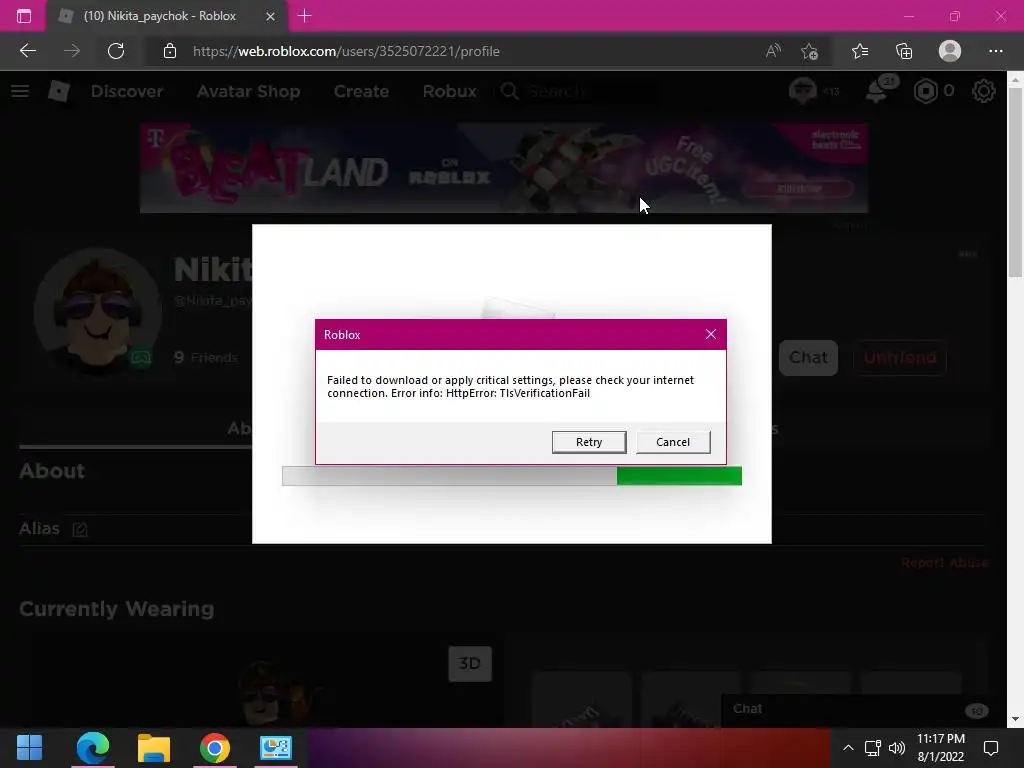Cancel the Roblox error dialog

[673, 442]
